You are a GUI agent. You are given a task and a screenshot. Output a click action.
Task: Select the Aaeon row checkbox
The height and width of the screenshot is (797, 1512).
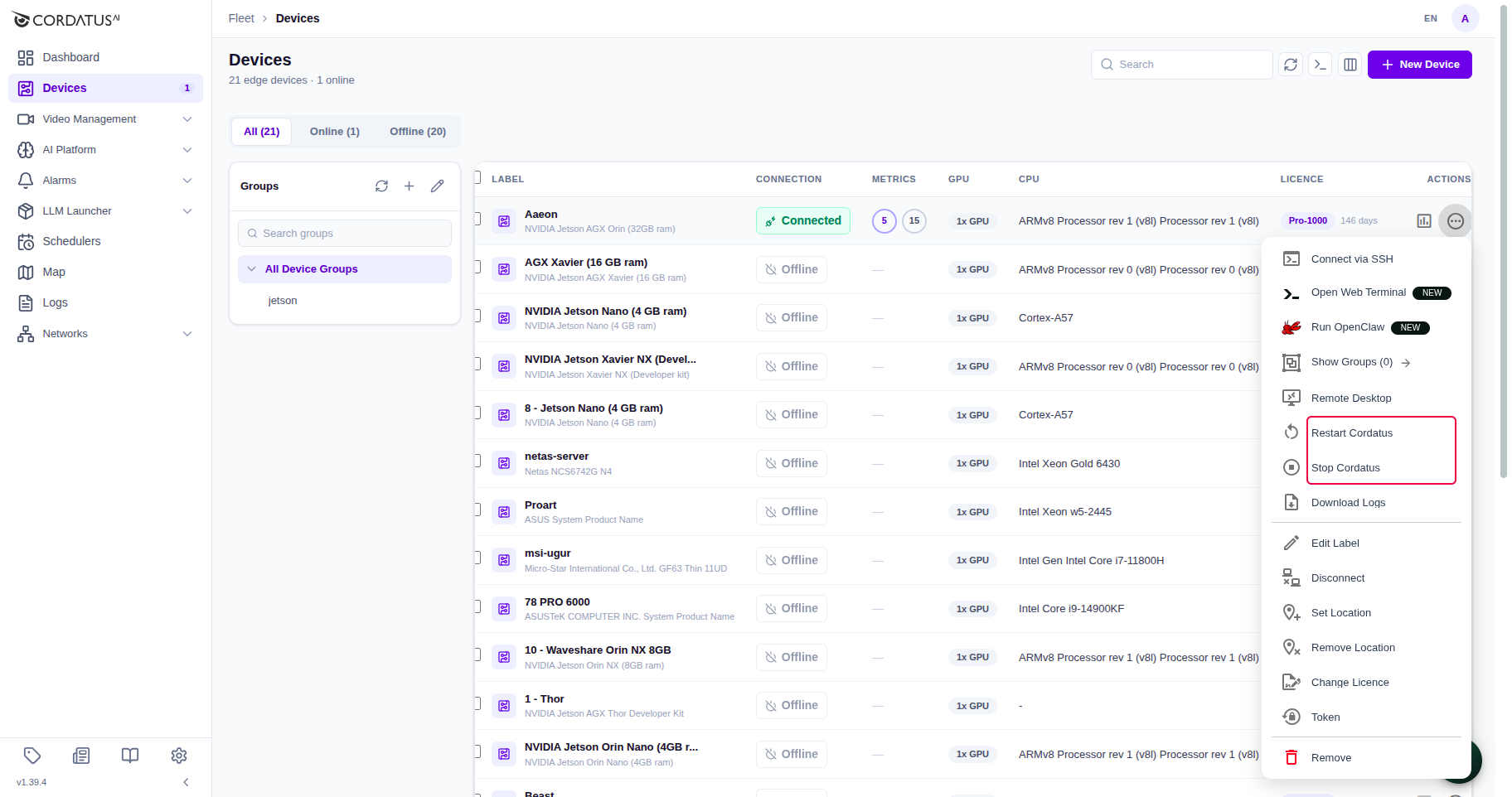477,220
